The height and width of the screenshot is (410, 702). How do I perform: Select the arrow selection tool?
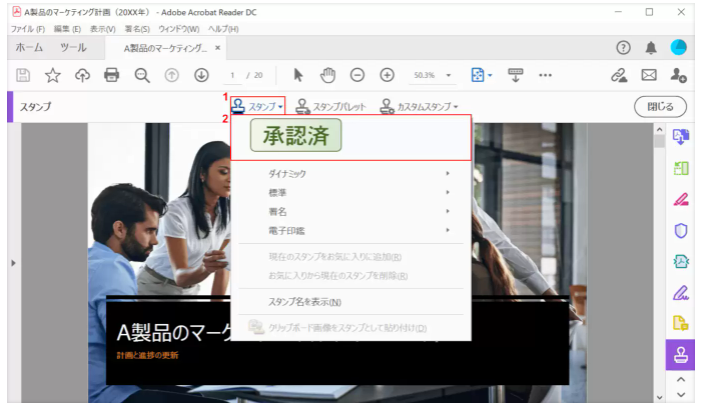click(x=298, y=75)
